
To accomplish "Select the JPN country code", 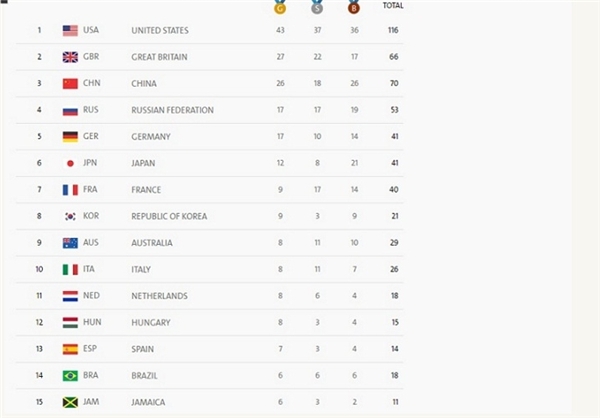I will point(90,163).
